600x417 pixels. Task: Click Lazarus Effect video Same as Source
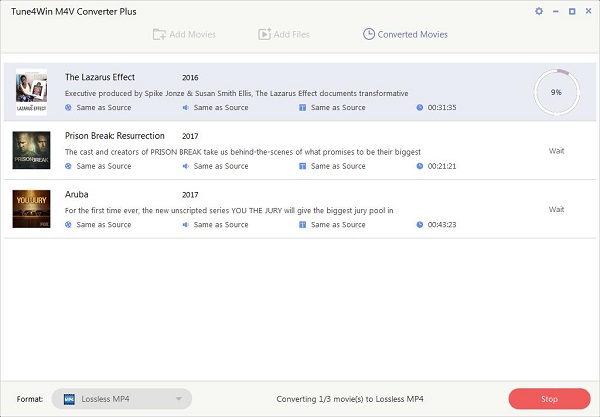coord(104,108)
